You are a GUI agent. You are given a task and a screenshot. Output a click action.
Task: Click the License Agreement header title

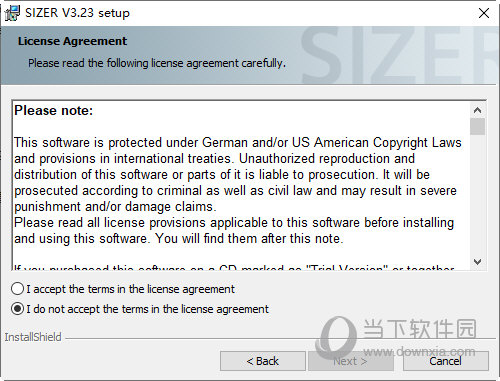[72, 41]
